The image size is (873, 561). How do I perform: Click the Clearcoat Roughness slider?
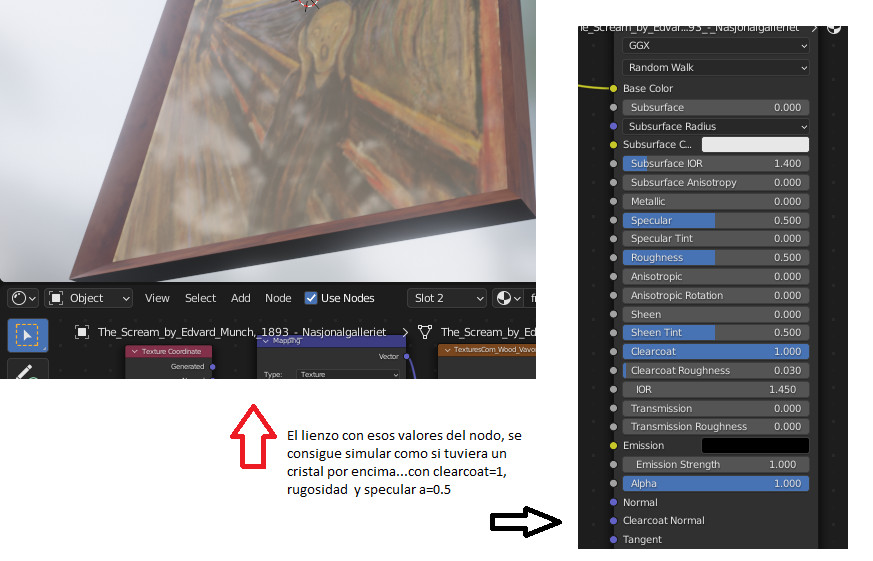(715, 371)
